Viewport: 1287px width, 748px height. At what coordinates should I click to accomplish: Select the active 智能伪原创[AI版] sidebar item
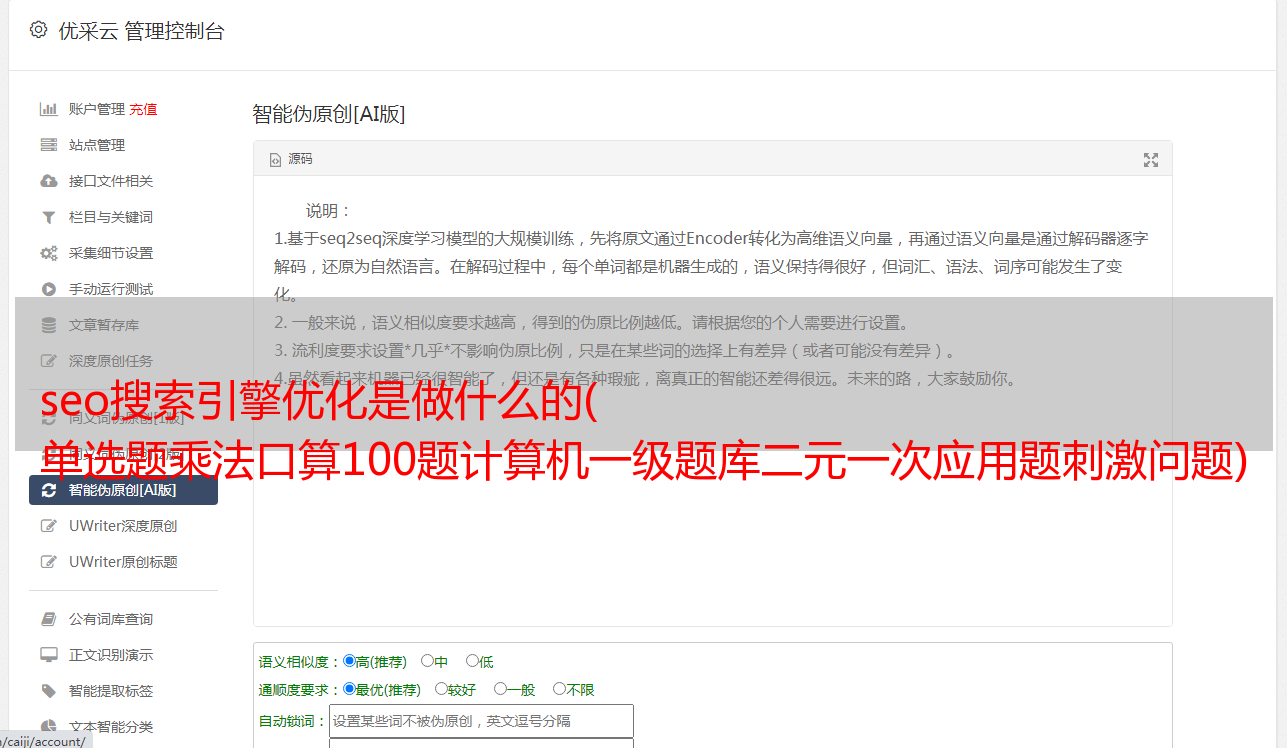coord(123,490)
